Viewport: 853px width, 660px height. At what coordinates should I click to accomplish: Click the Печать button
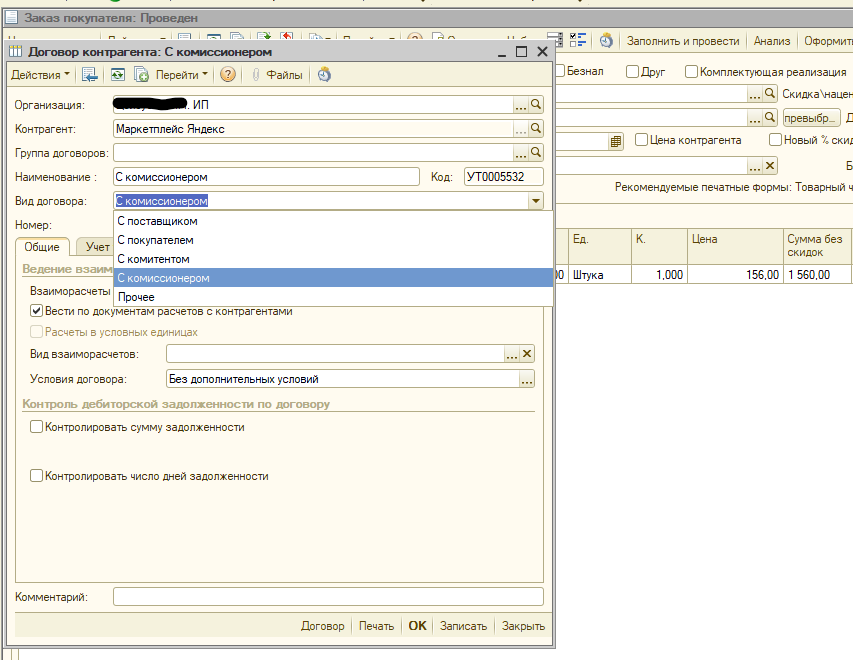pyautogui.click(x=376, y=626)
